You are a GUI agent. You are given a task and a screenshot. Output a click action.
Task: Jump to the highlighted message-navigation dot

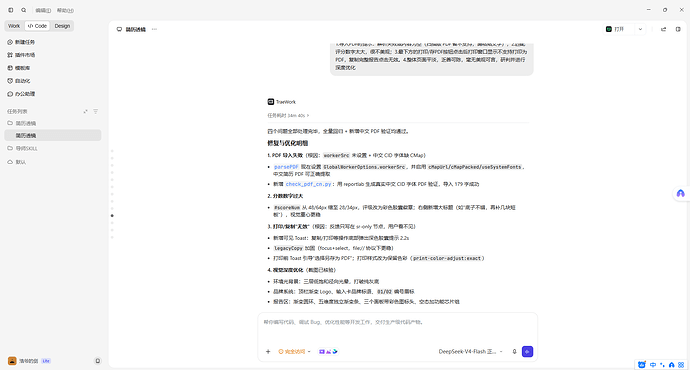(112, 216)
